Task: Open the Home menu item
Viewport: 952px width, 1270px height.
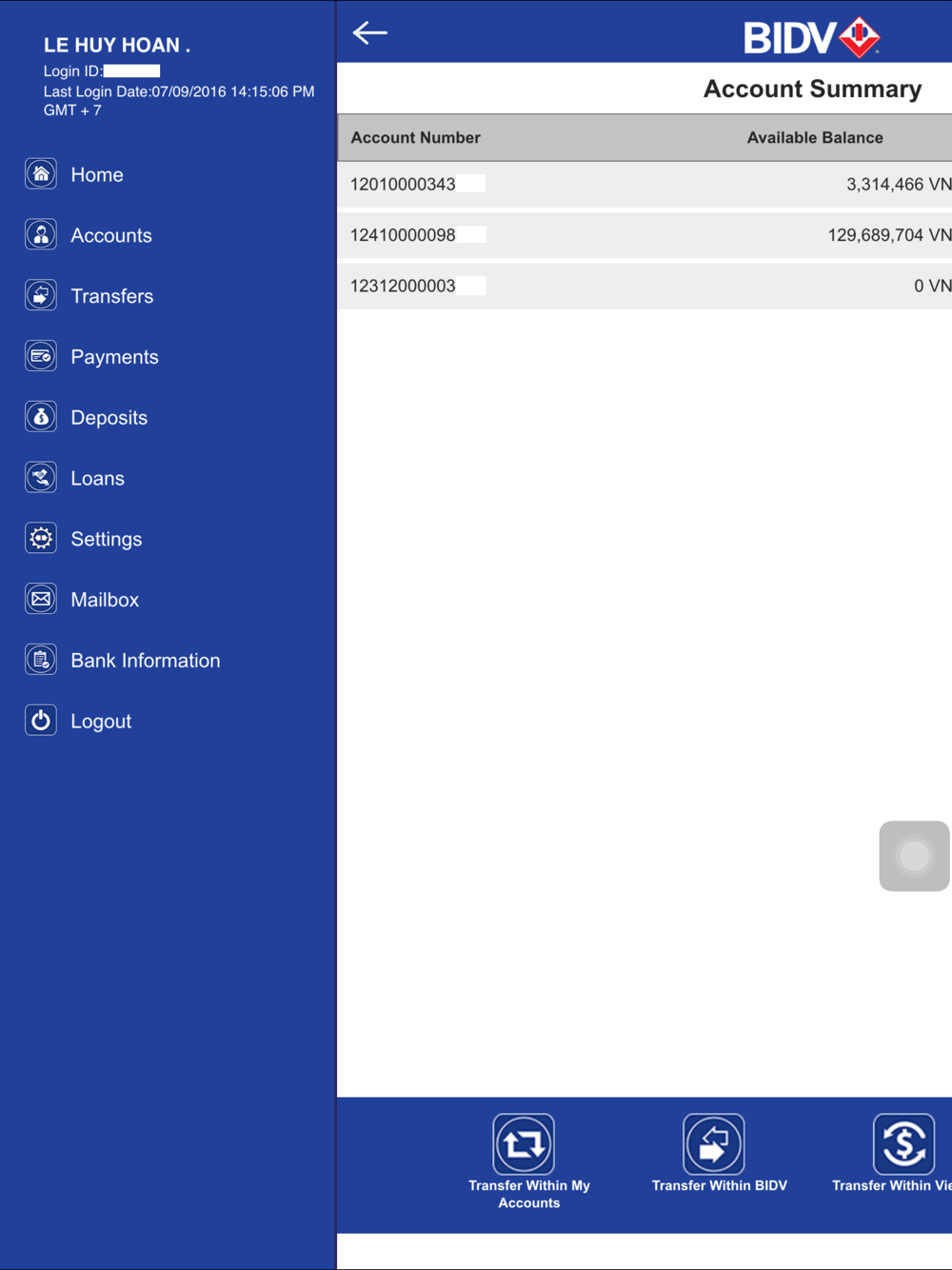Action: (x=97, y=175)
